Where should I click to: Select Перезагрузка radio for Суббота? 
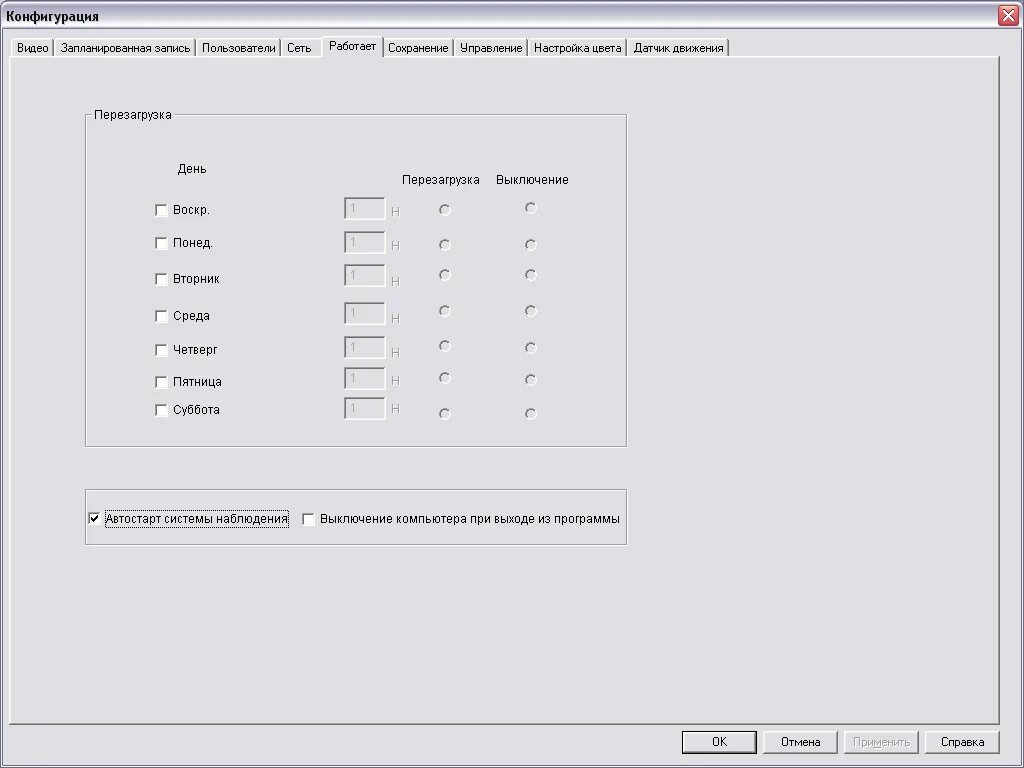coord(445,413)
